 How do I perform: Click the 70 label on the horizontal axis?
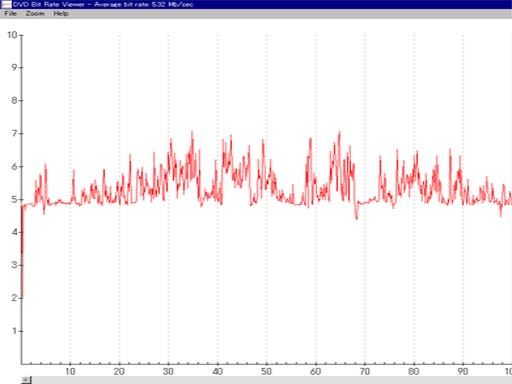point(365,371)
